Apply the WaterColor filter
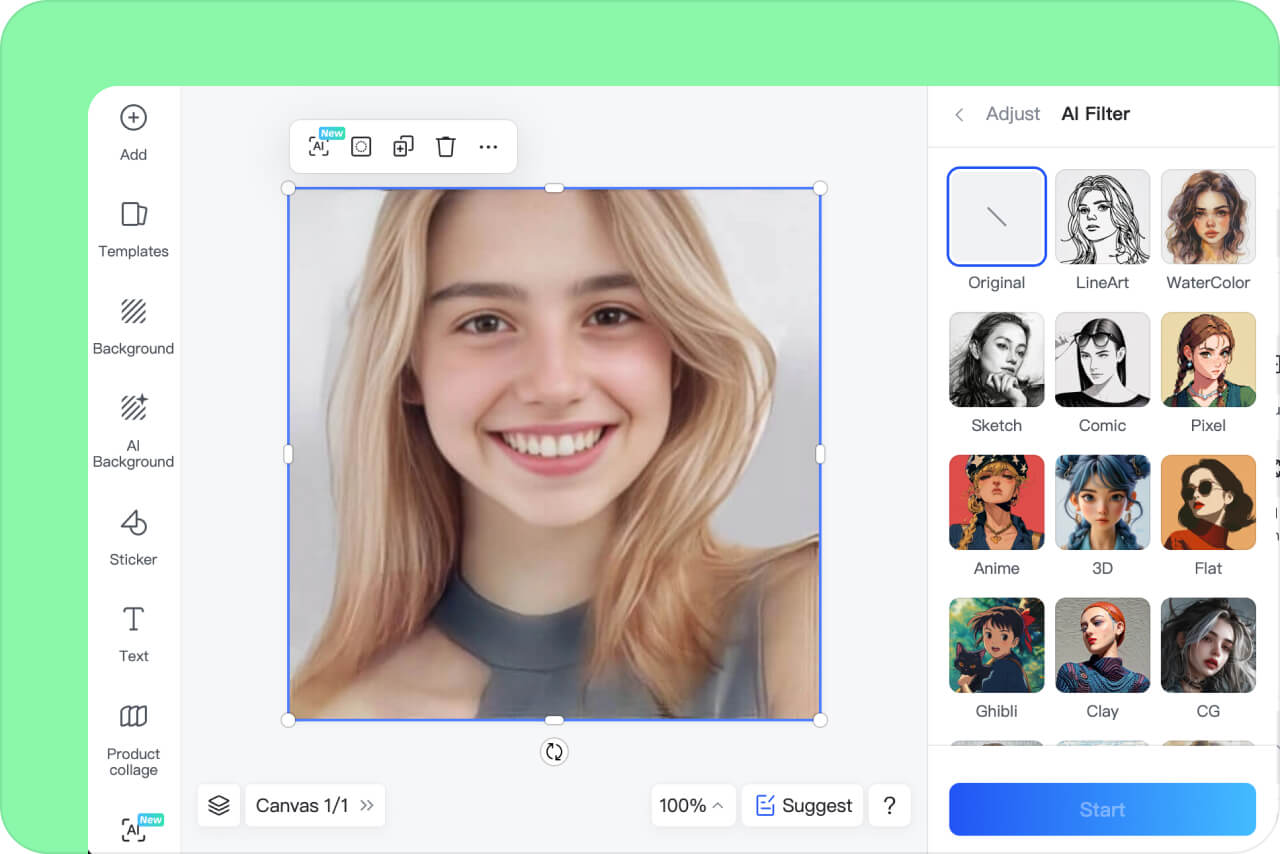1280x854 pixels. [x=1208, y=217]
